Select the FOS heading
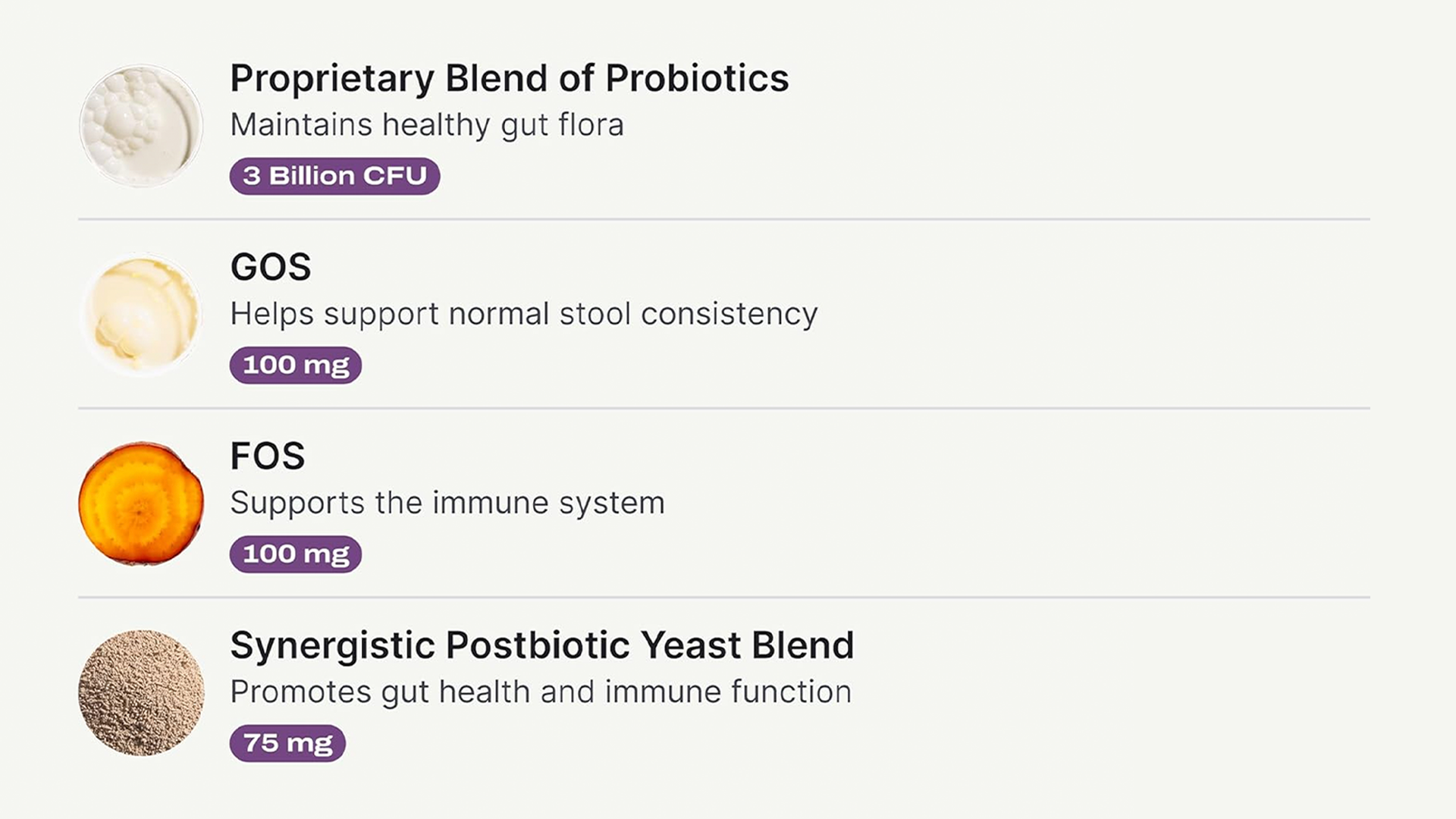Viewport: 1456px width, 819px height. [x=268, y=457]
